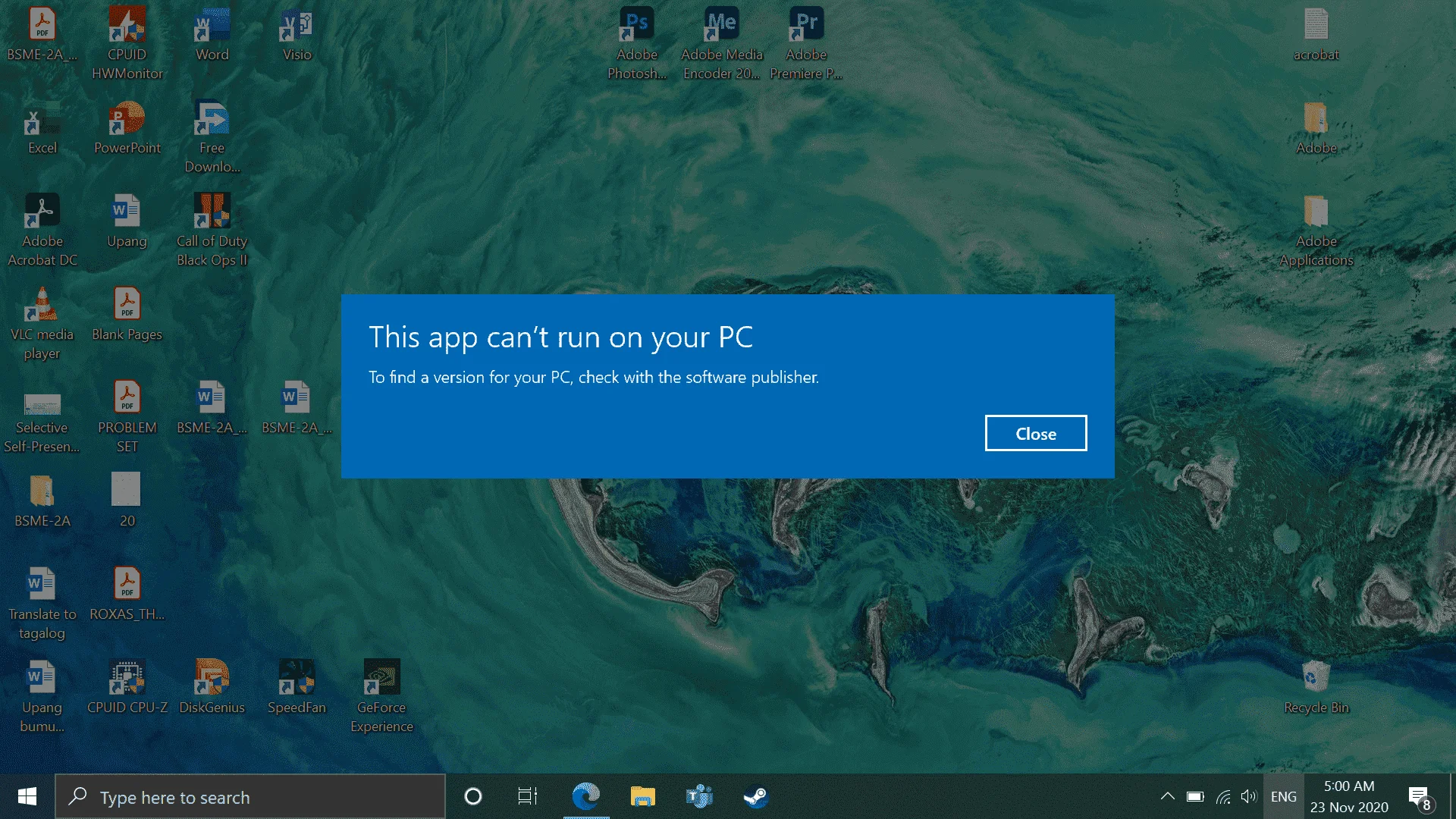The height and width of the screenshot is (819, 1456).
Task: Select the Upang bumu... Word document
Action: 42,696
